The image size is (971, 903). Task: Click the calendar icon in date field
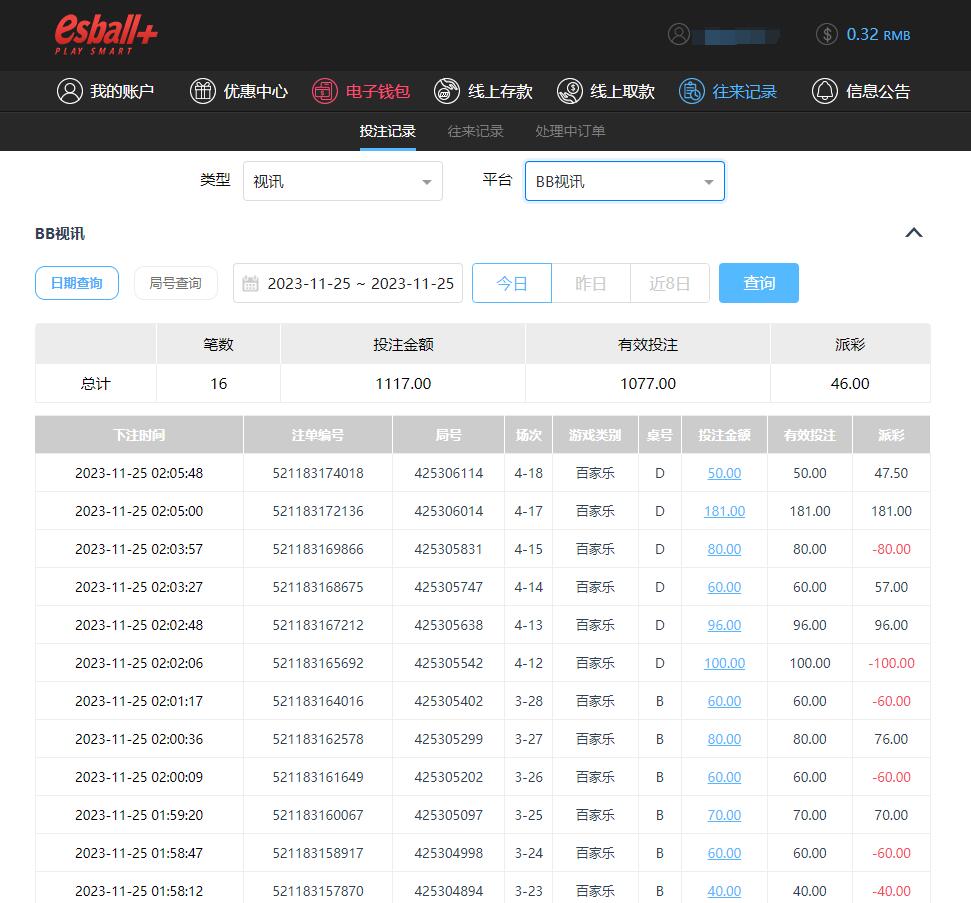click(250, 284)
